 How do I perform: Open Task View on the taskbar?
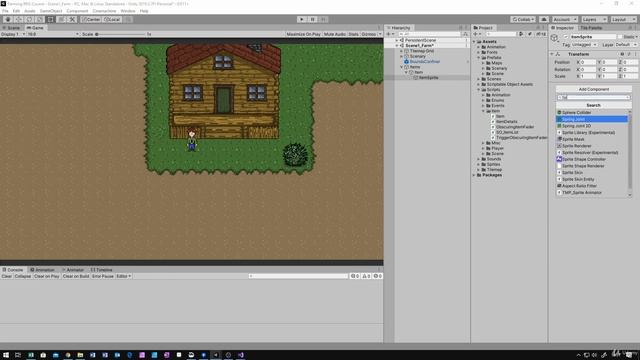pos(18,355)
